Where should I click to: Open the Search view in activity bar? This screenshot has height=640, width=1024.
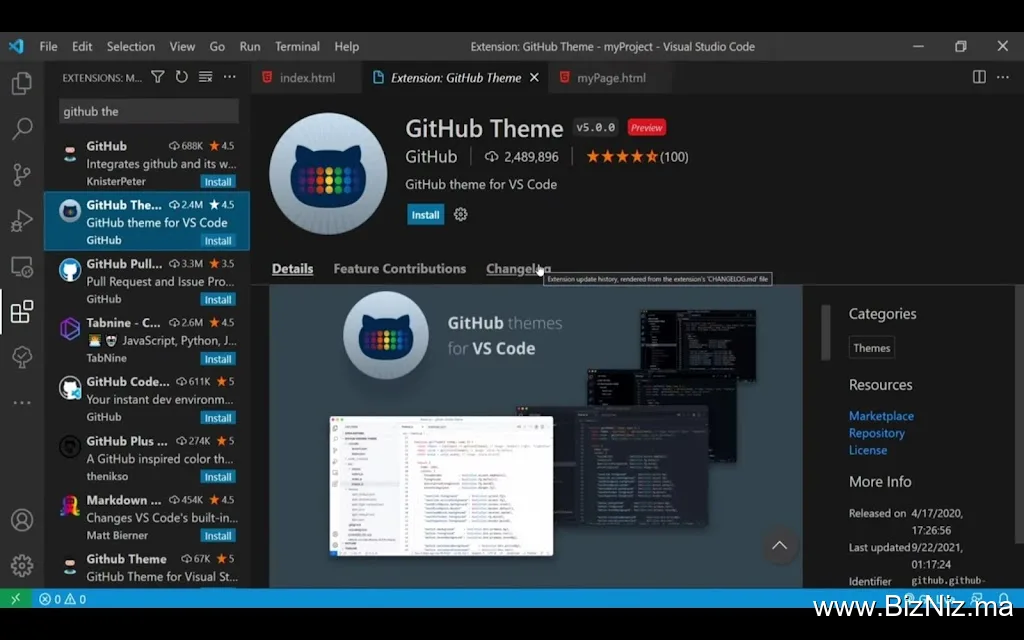pyautogui.click(x=22, y=128)
